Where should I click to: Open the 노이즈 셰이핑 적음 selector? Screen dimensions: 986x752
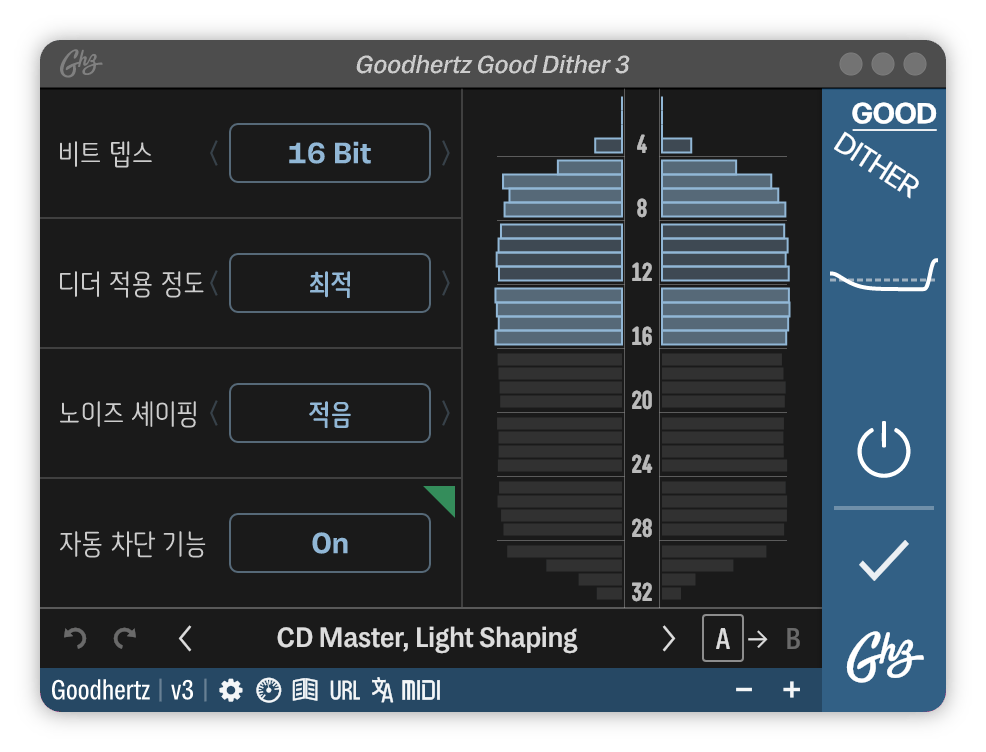[x=329, y=413]
